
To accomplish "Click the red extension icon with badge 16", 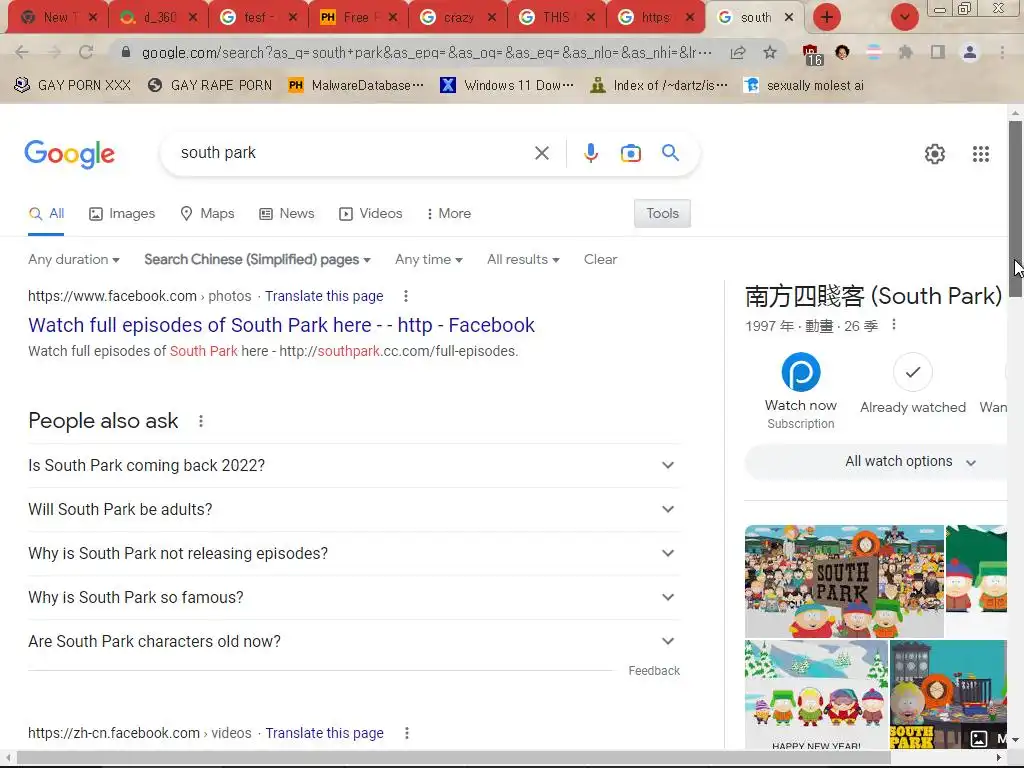I will click(812, 54).
